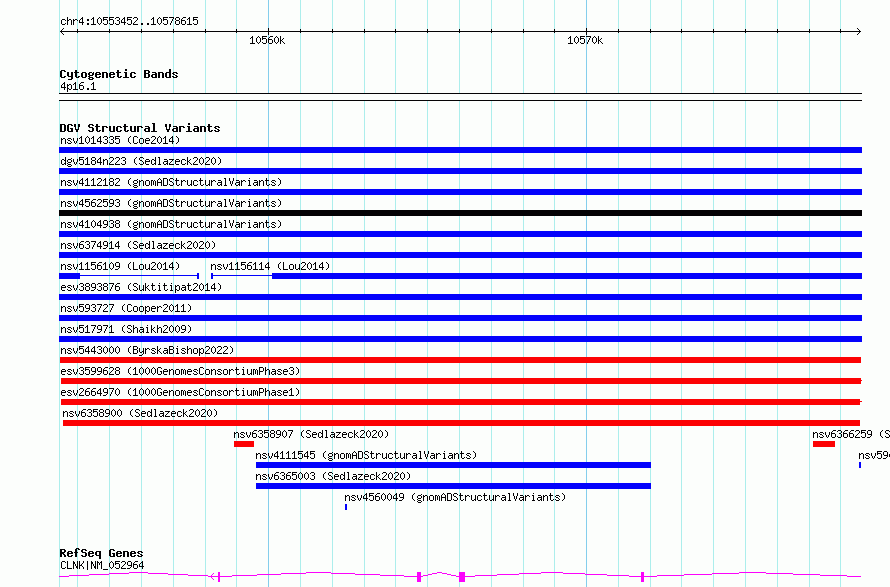
Task: Click the blue bar under nsv4111545
Action: tap(454, 465)
